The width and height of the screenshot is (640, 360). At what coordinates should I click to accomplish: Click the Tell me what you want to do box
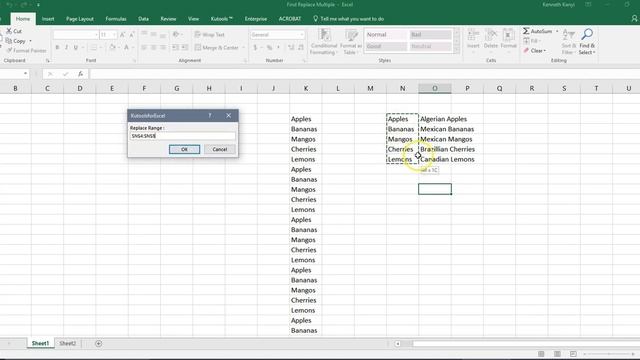pos(348,19)
